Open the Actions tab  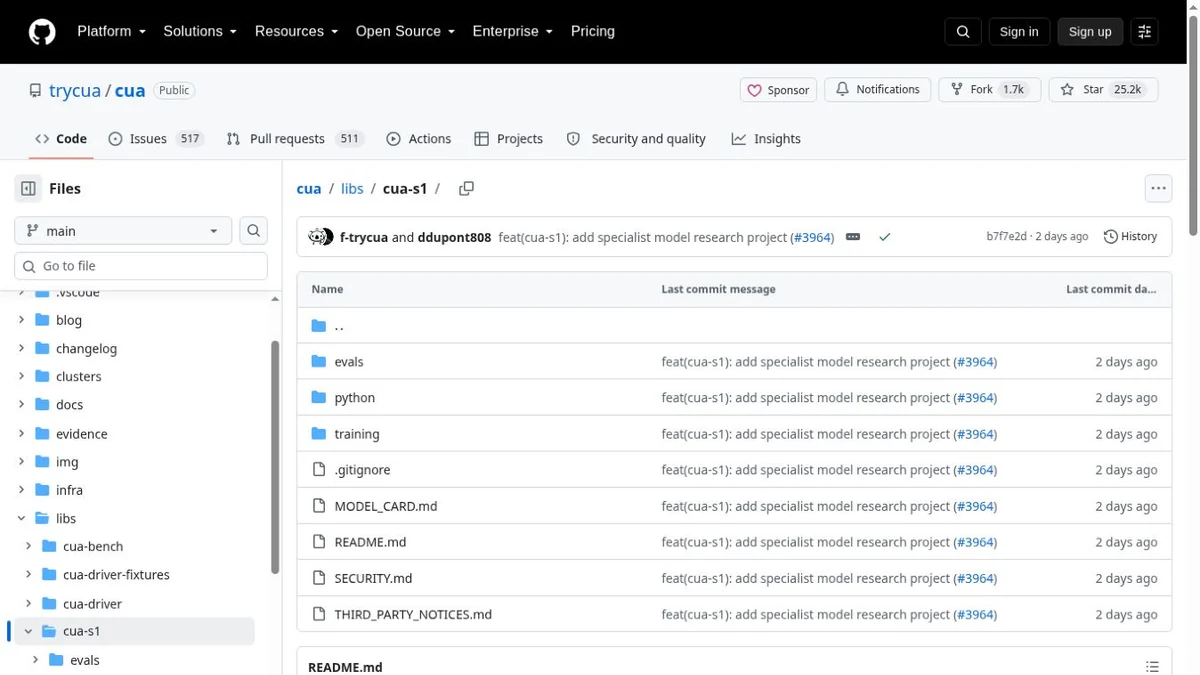point(419,139)
